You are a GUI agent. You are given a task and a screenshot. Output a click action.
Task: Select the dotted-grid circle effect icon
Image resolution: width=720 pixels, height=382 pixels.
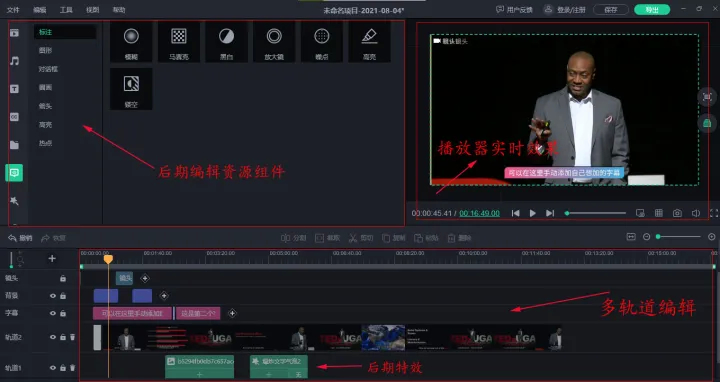[322, 42]
